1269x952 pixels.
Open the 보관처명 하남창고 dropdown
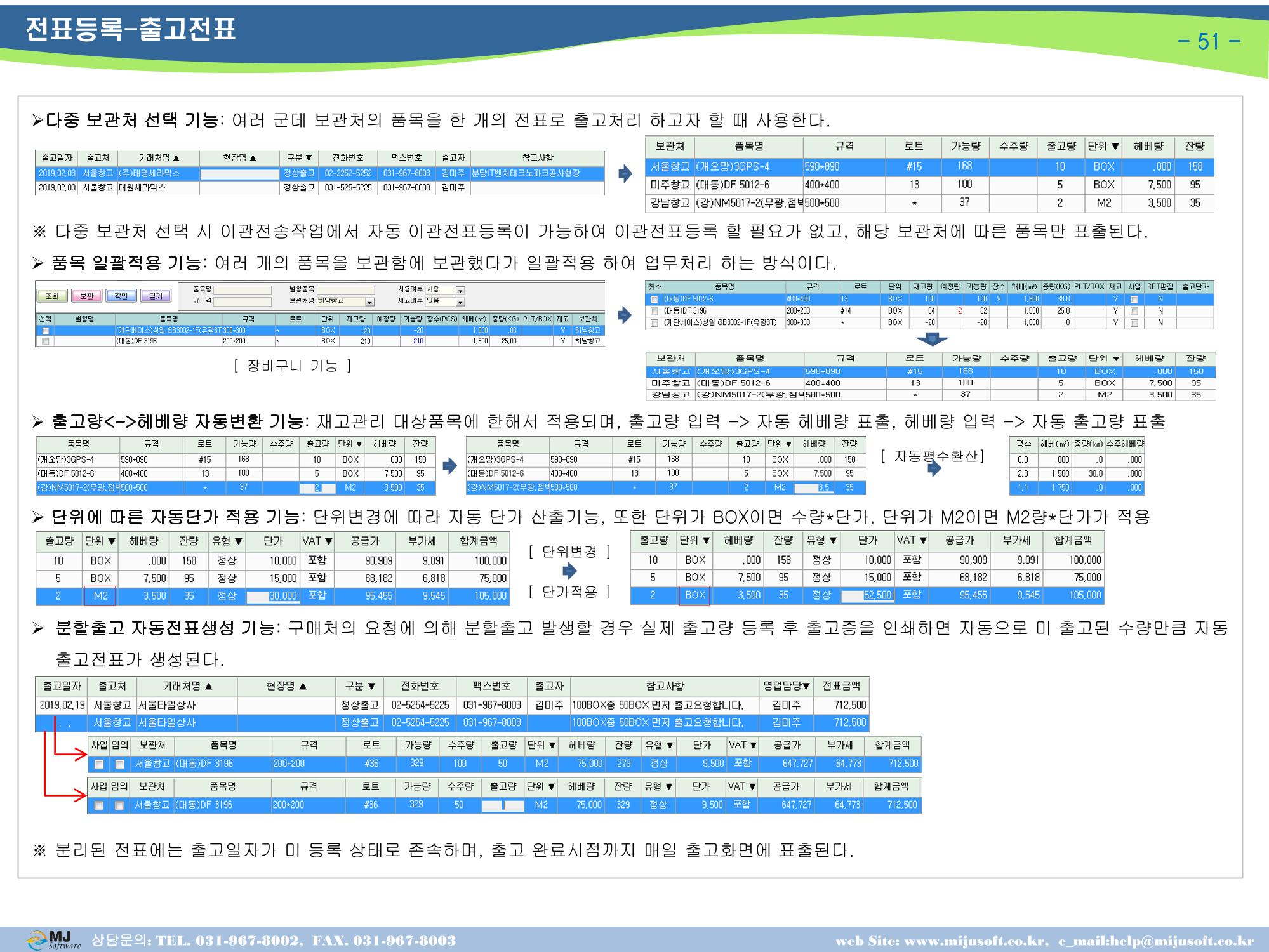pos(370,302)
